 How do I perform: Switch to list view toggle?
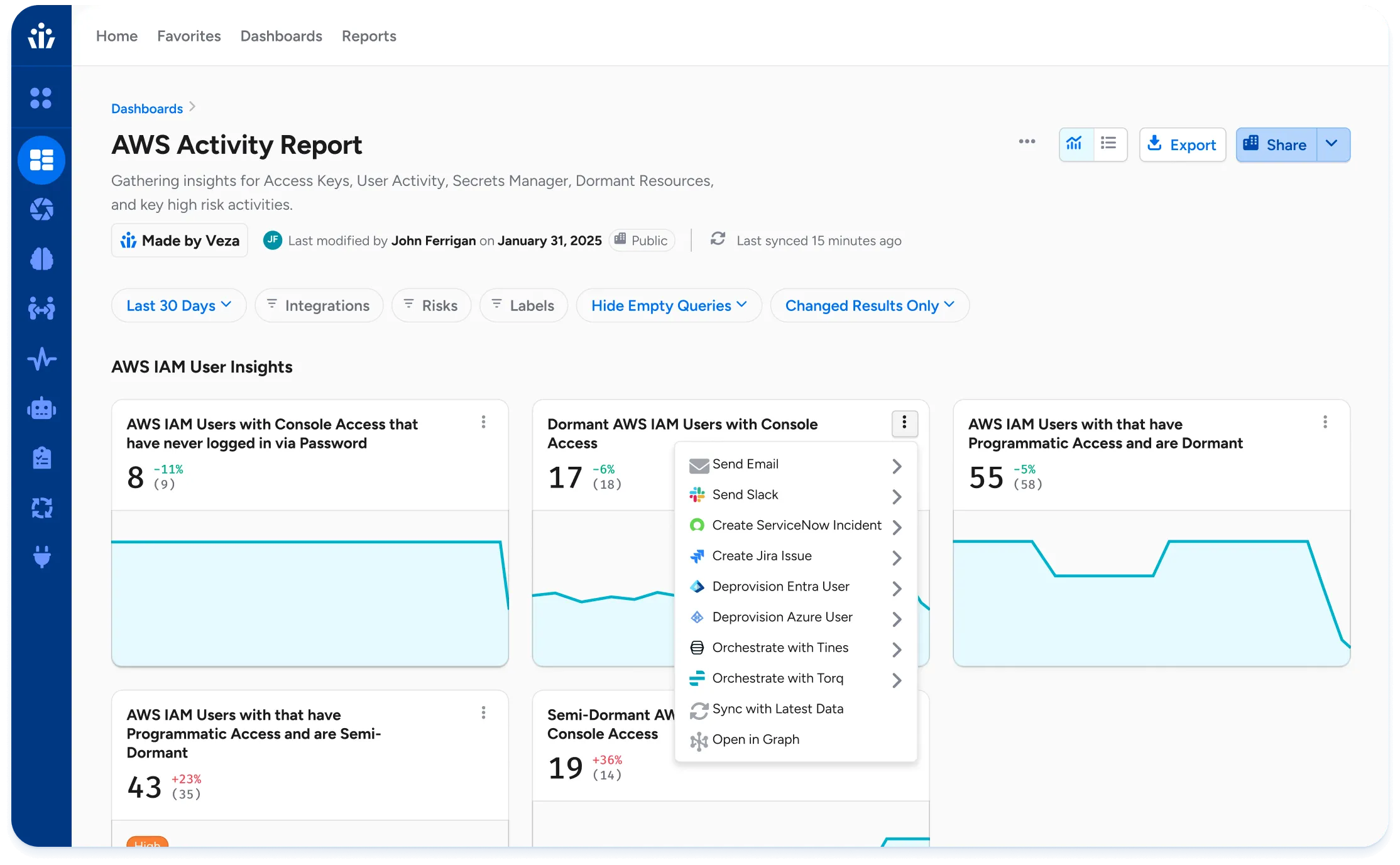pyautogui.click(x=1109, y=144)
